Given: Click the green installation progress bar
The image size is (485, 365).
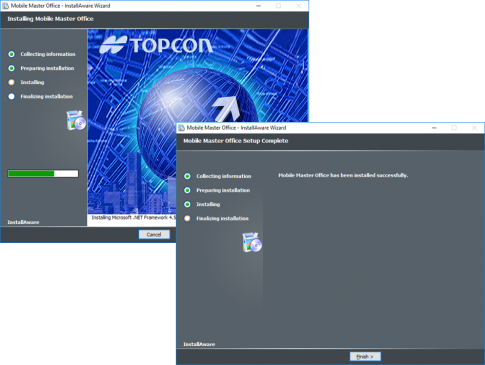Looking at the screenshot, I should [x=43, y=174].
